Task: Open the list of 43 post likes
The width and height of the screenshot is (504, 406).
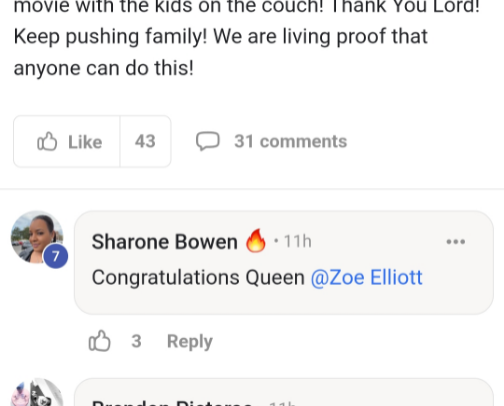Action: [x=145, y=141]
